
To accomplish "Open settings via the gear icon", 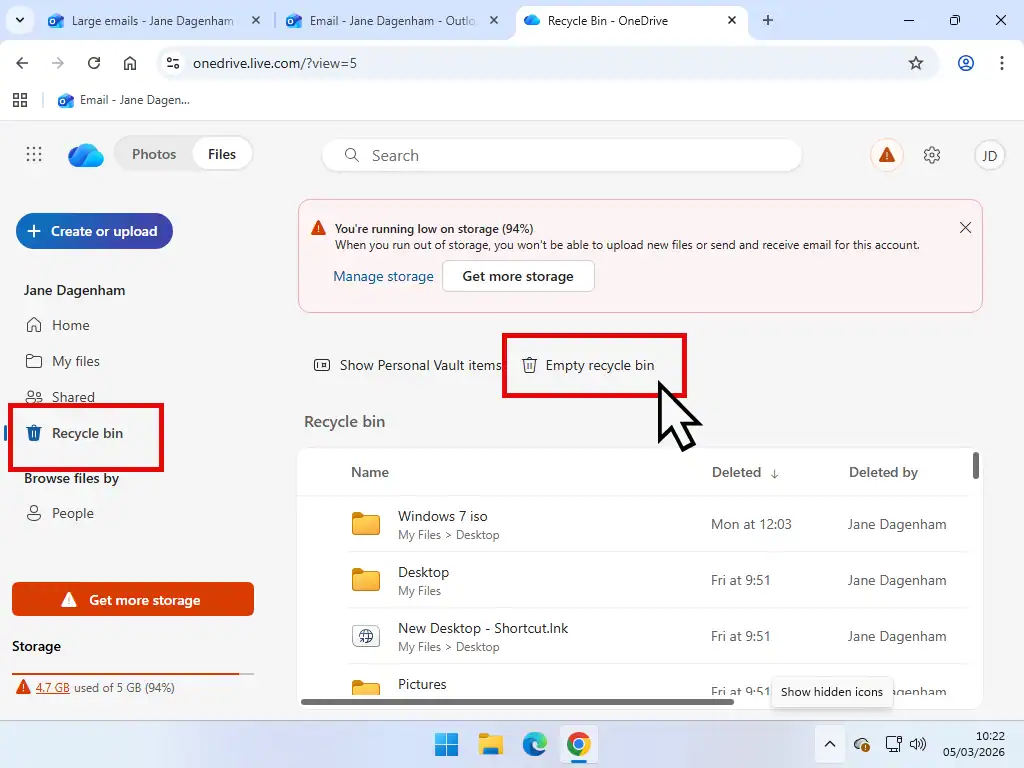I will (932, 155).
